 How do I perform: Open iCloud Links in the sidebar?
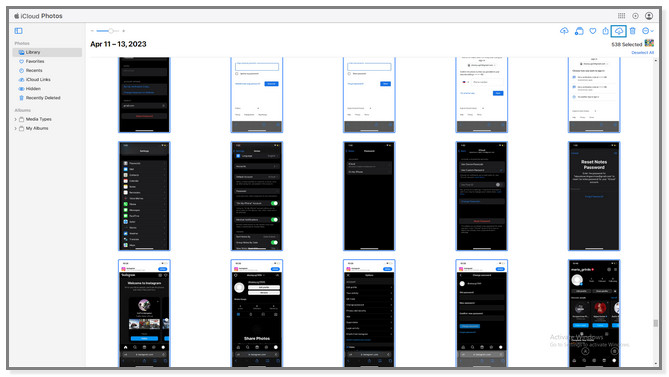click(x=38, y=80)
